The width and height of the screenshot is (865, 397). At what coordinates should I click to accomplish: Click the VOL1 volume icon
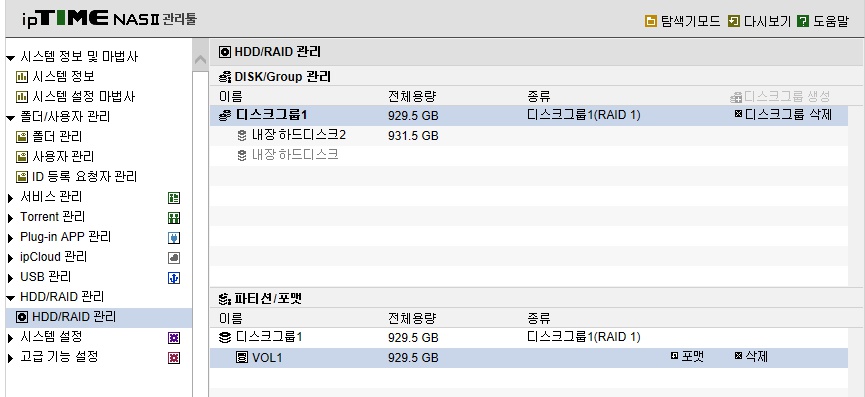click(242, 358)
